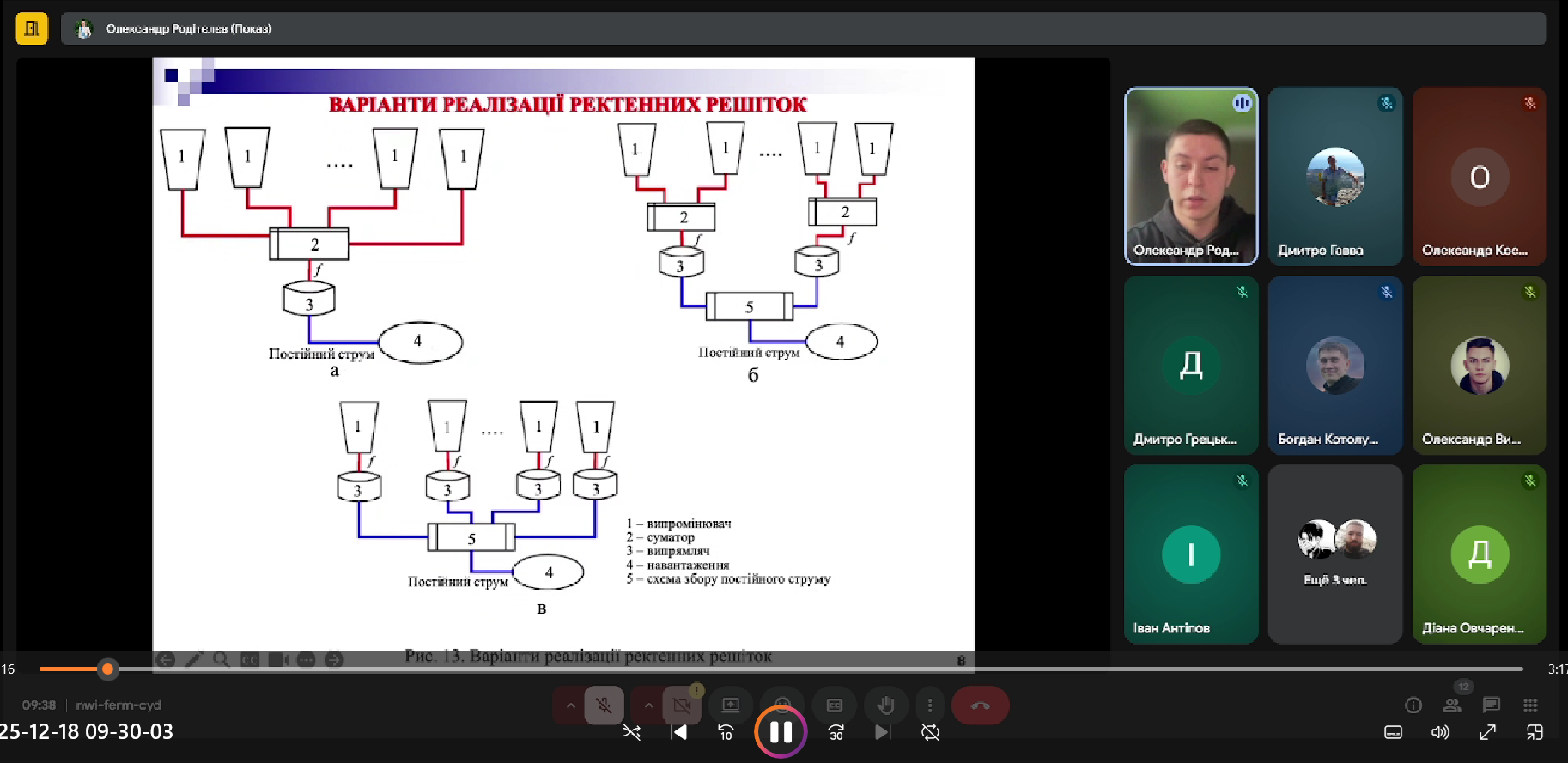Viewport: 1568px width, 763px height.
Task: Show the participants list
Action: click(x=1452, y=705)
